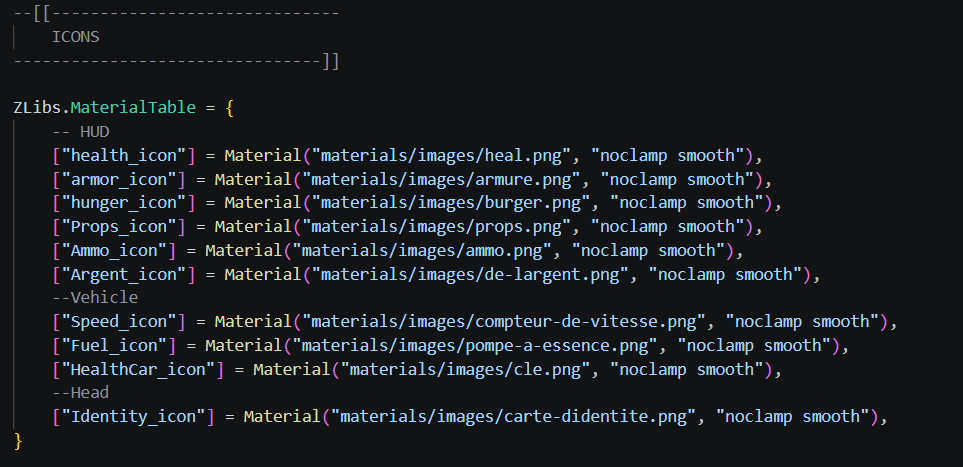Click the closing yellow curly brace
Image resolution: width=963 pixels, height=467 pixels.
(18, 441)
